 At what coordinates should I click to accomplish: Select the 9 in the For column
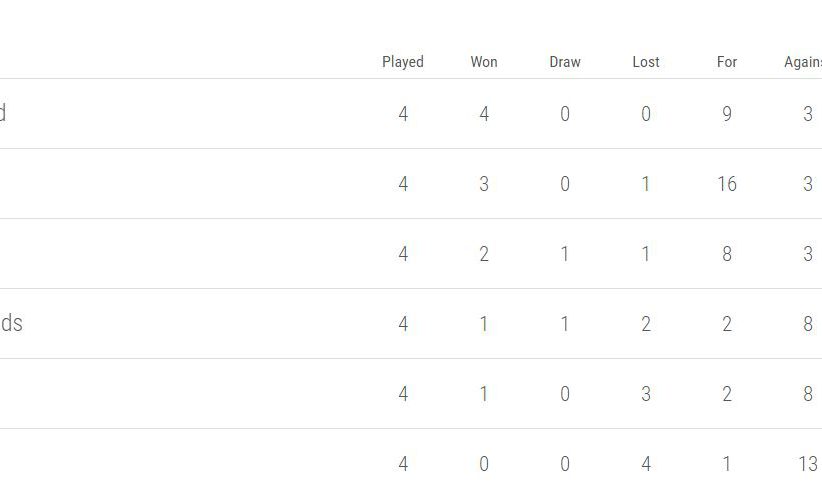point(727,114)
